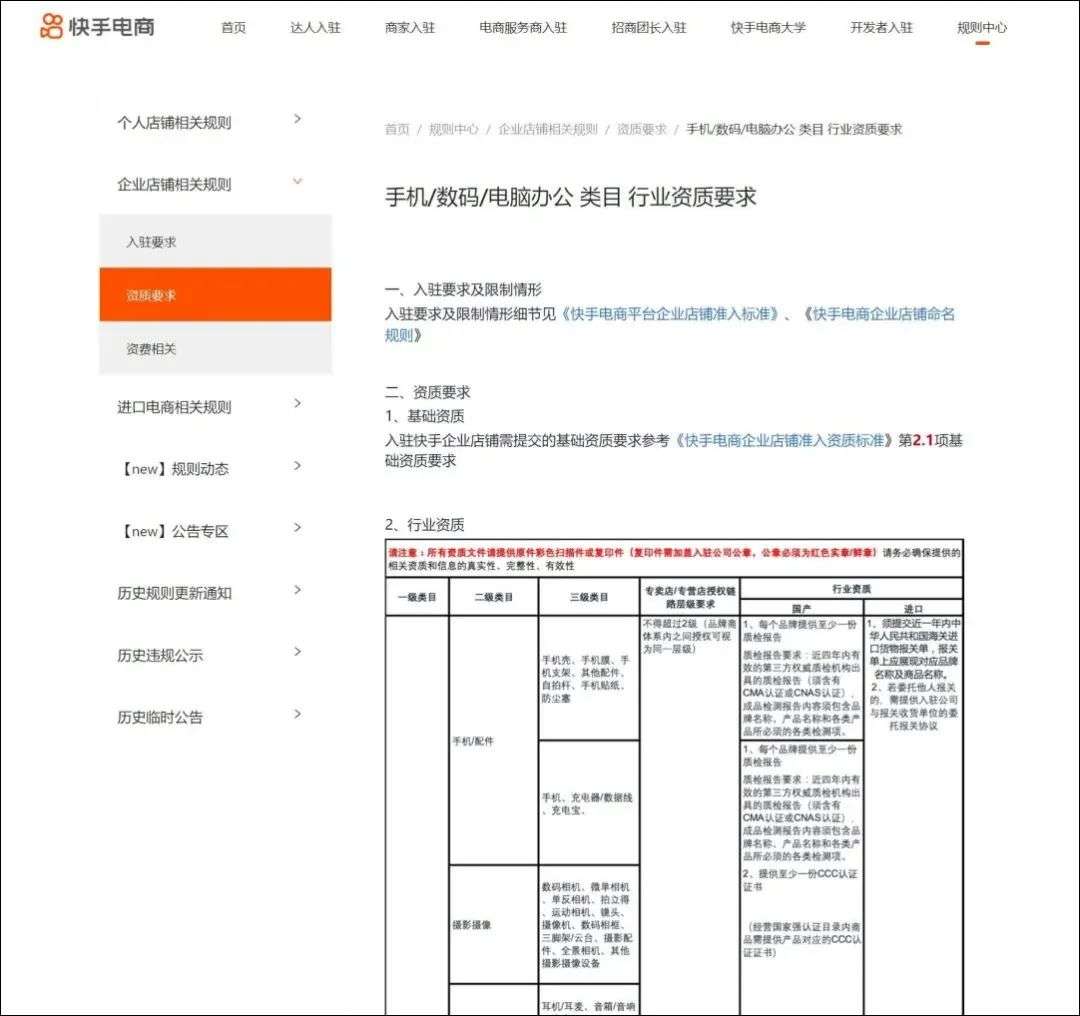Open 快手电商大学 navigation item
This screenshot has height=1016, width=1080.
pos(767,28)
